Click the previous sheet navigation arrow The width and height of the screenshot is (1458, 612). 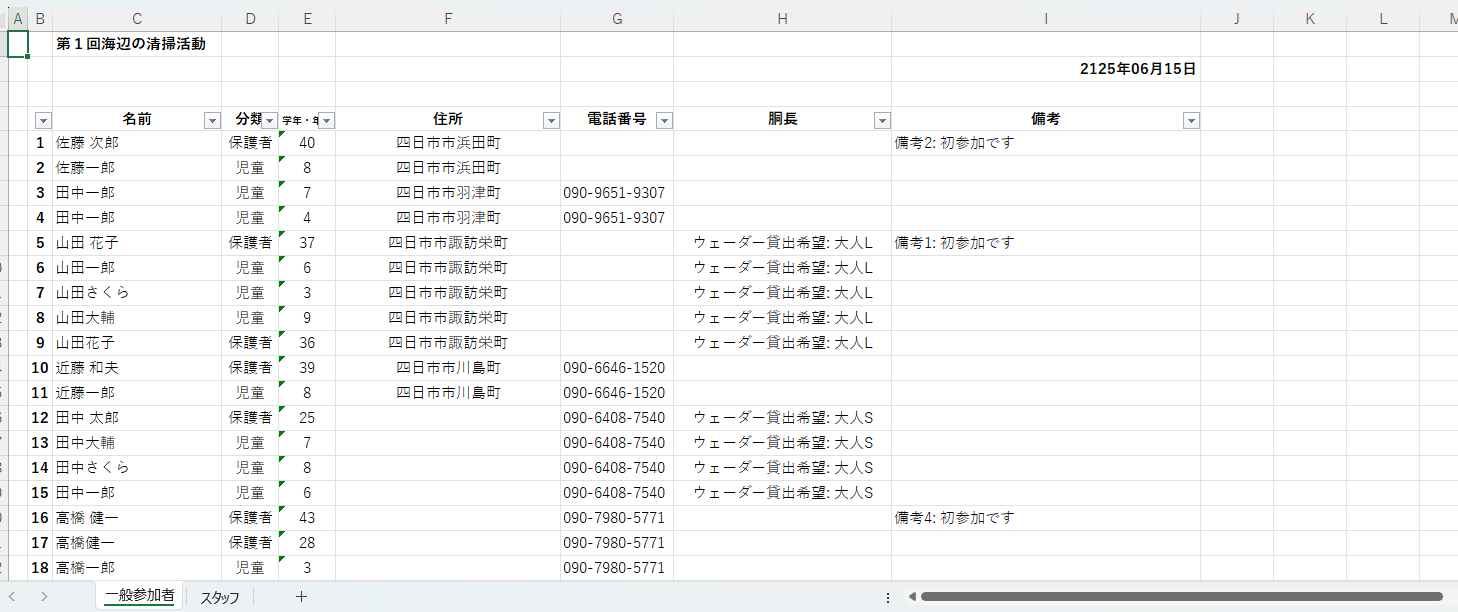point(11,597)
